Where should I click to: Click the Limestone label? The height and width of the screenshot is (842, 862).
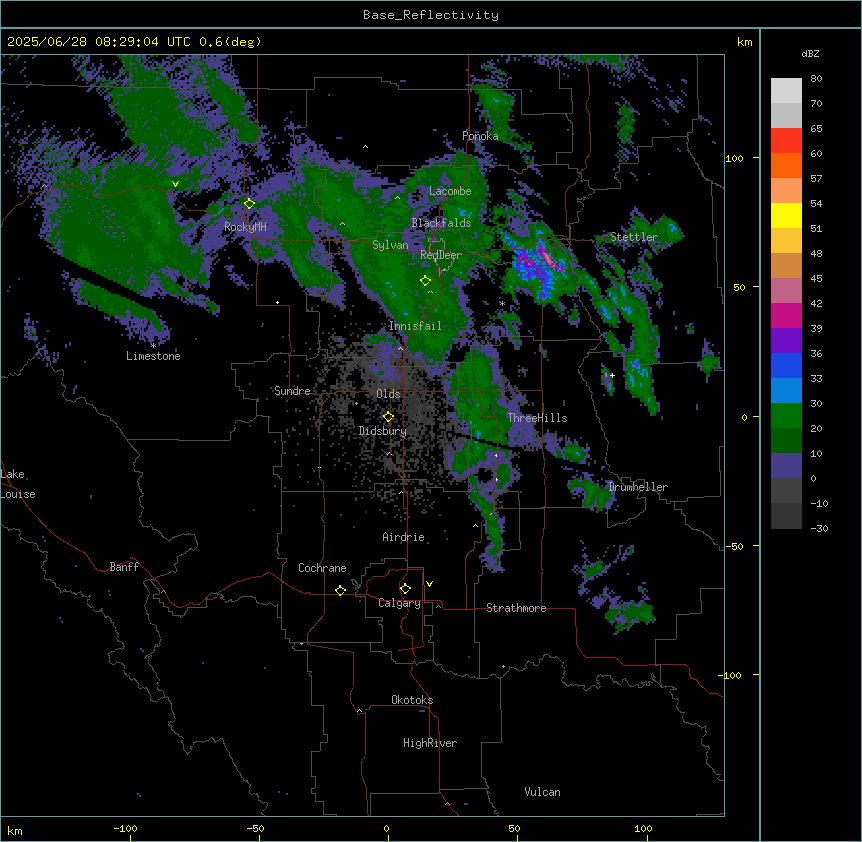point(153,356)
